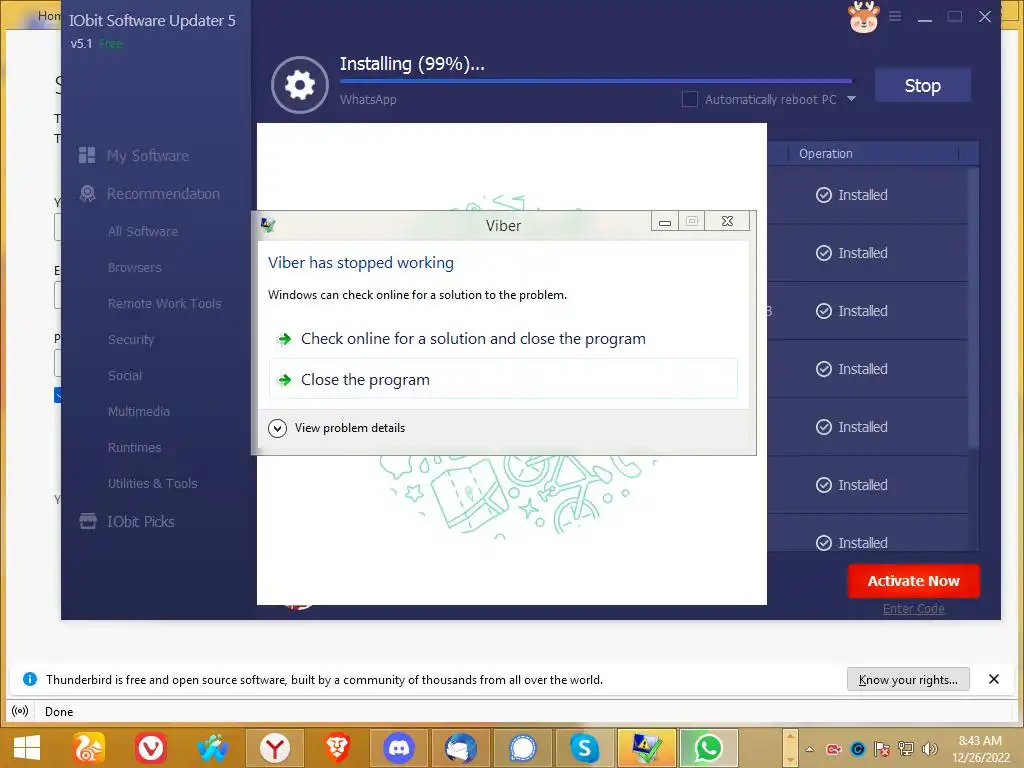
Task: Click the volume speaker tray icon
Action: tap(929, 749)
